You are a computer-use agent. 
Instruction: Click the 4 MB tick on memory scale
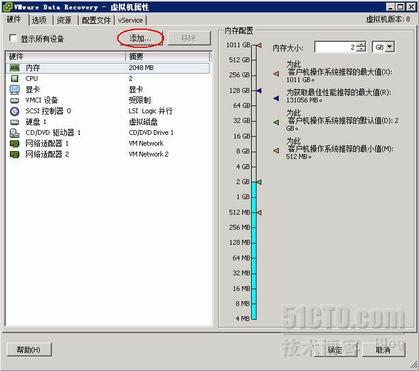pyautogui.click(x=253, y=318)
